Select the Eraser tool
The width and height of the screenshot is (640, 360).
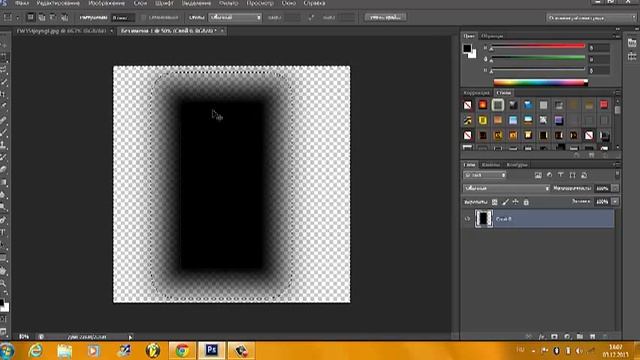pyautogui.click(x=4, y=170)
